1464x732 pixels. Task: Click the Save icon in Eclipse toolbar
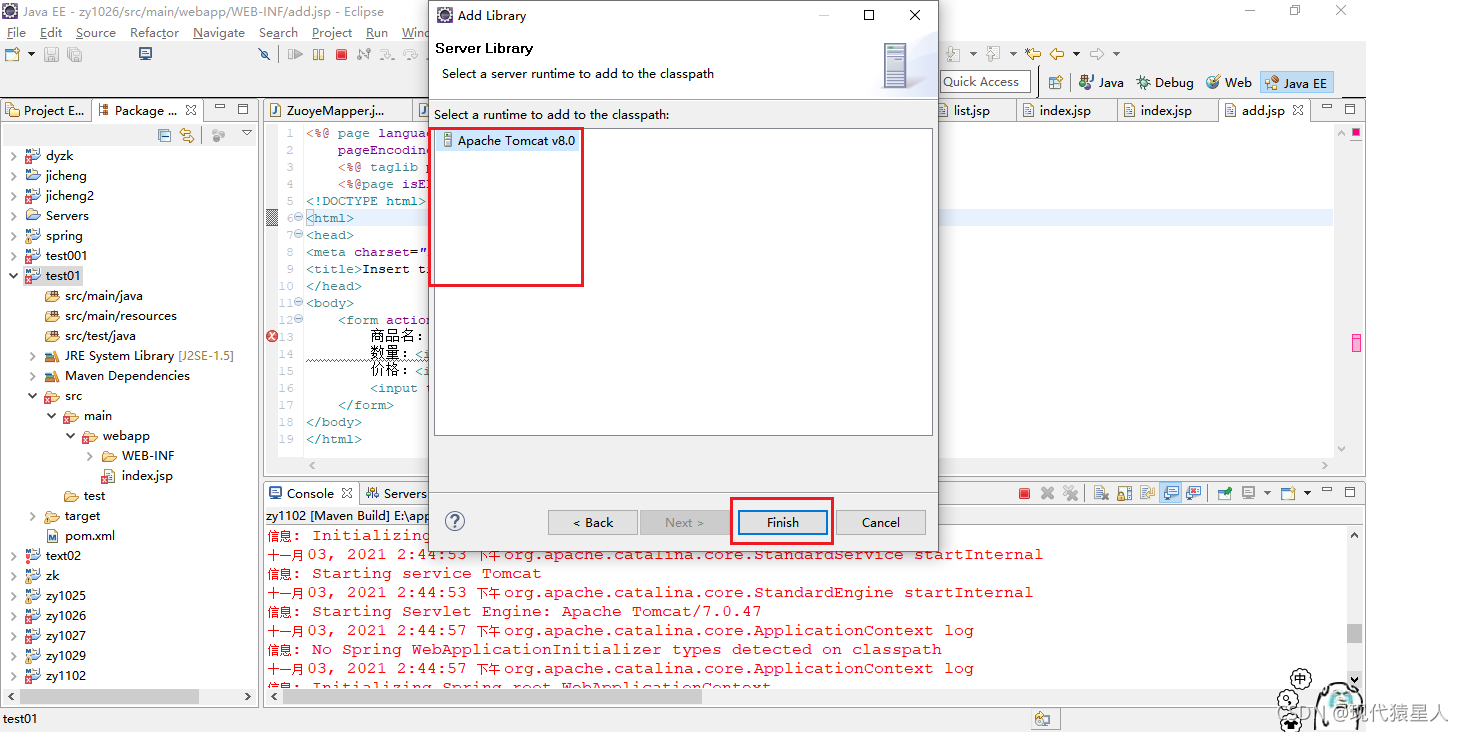[51, 54]
